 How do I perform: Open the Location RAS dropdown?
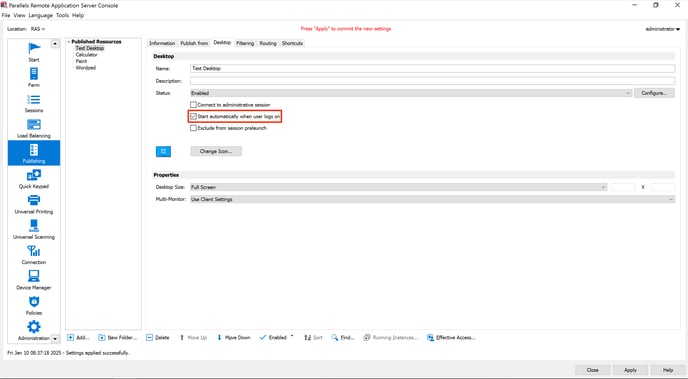coord(38,29)
